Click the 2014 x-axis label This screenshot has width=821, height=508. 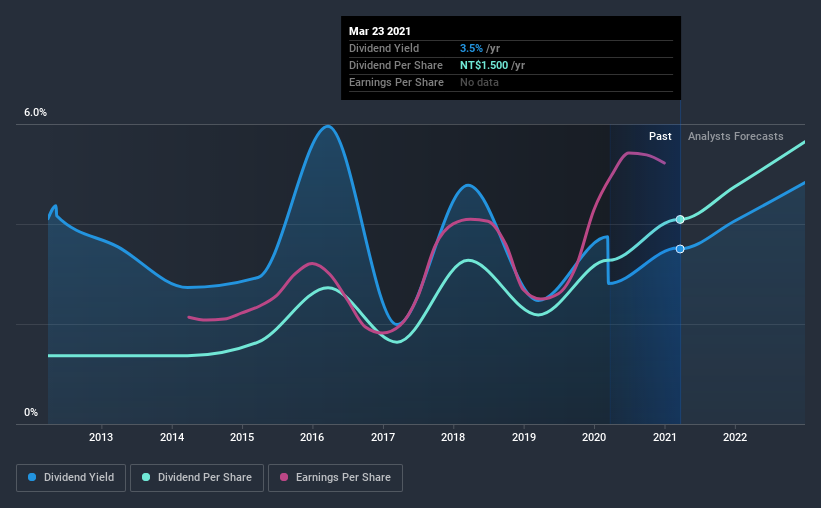(172, 437)
